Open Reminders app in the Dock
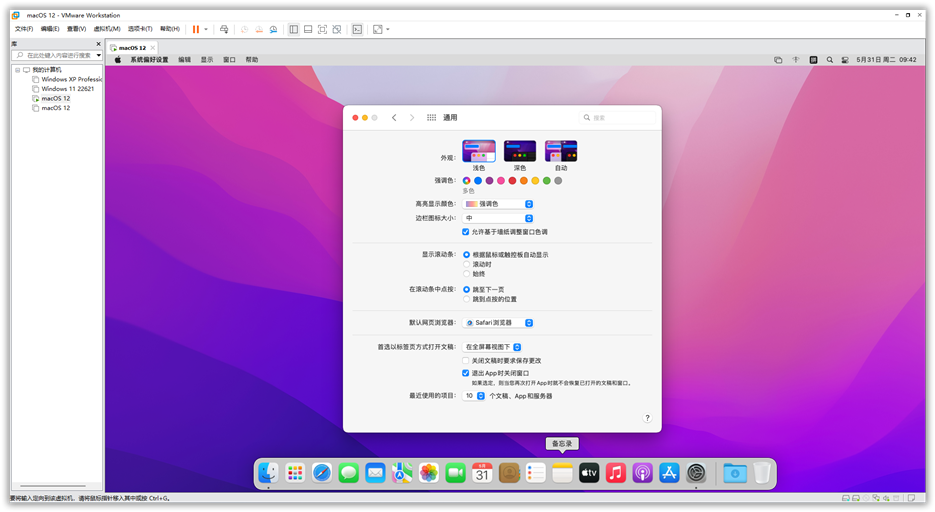 tap(535, 473)
